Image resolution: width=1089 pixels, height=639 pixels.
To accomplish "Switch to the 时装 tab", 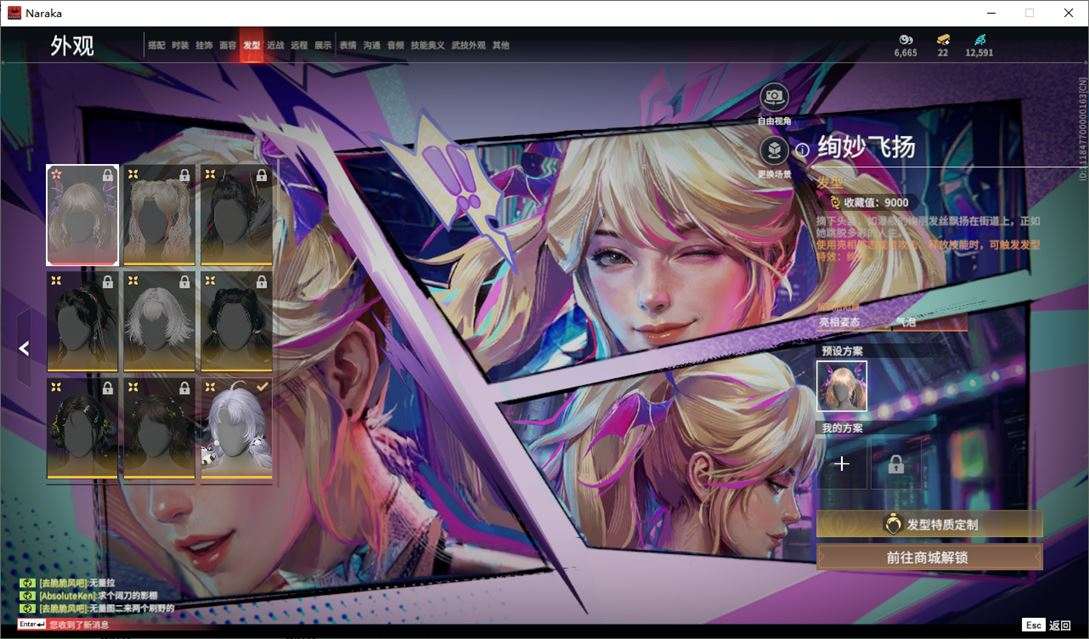I will 180,45.
